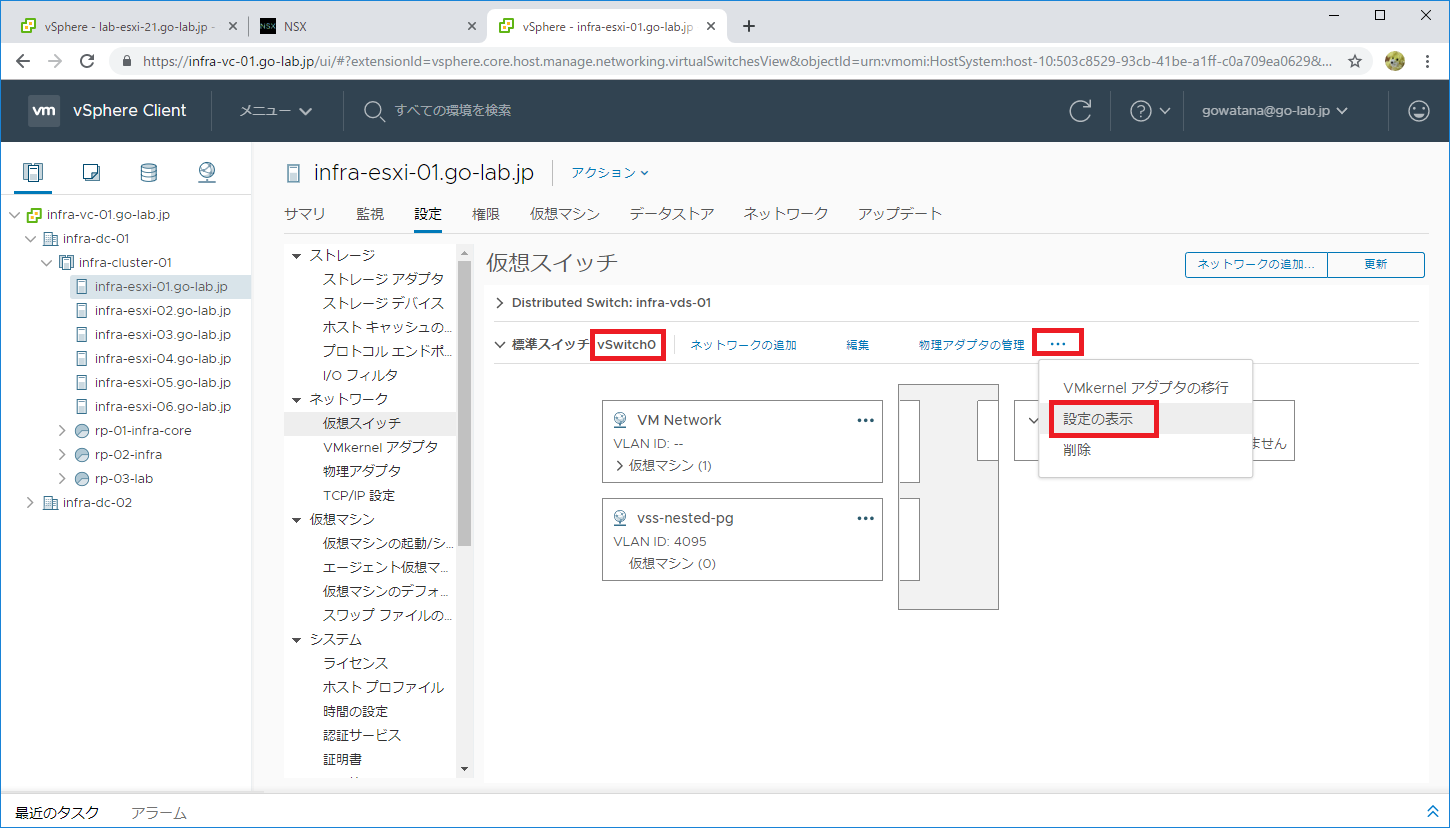Open the アラーム tab at bottom
Screen dimensions: 1450x828
[159, 813]
